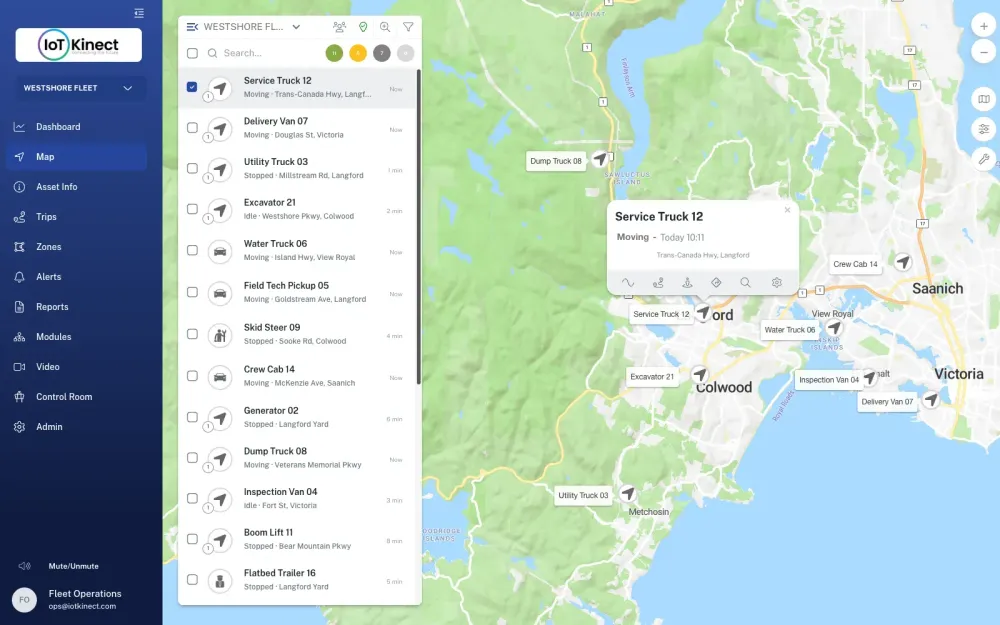This screenshot has height=625, width=1000.
Task: Open trips route icon in Service Truck 12 popup
Action: click(658, 283)
